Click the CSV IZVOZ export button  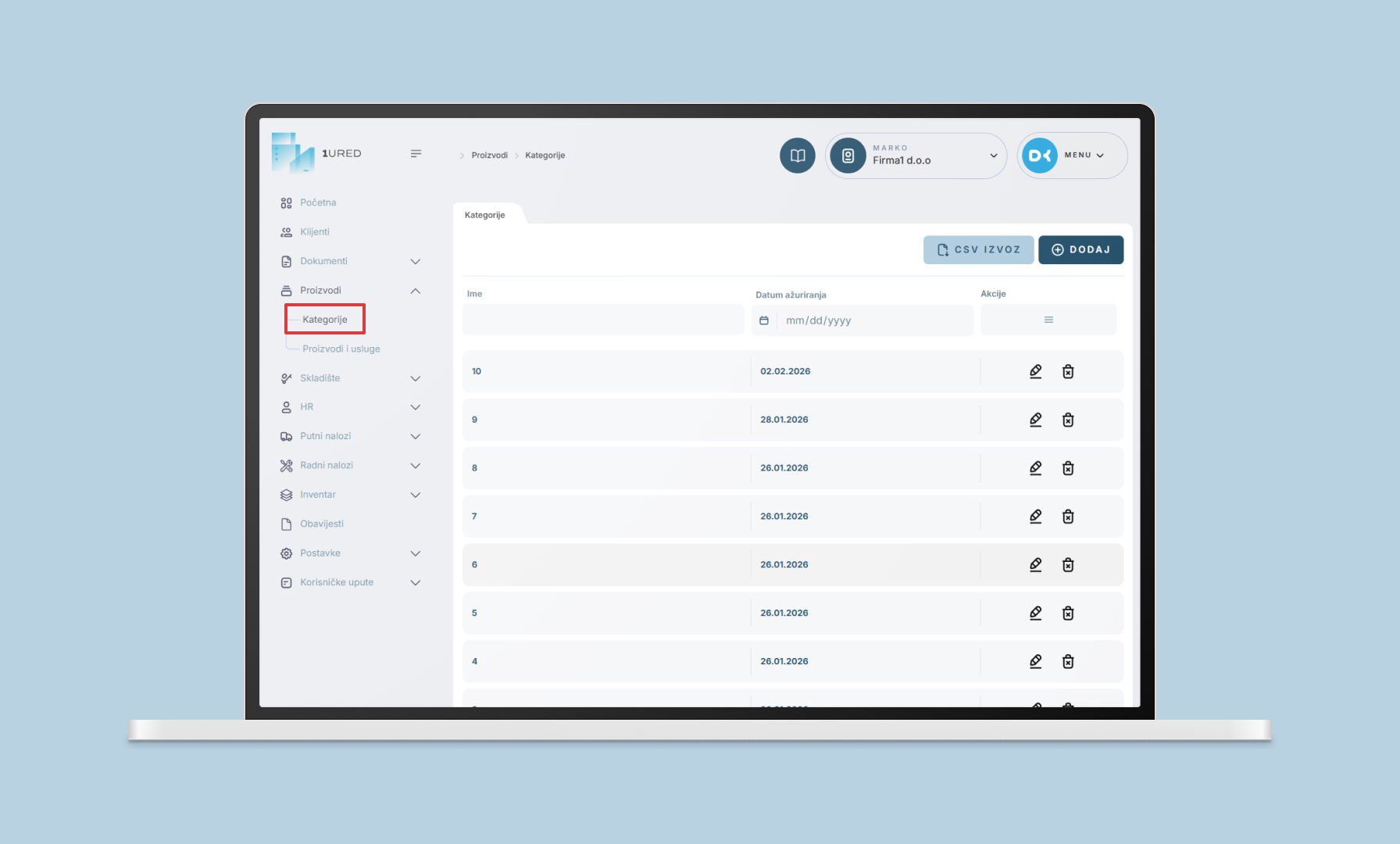pyautogui.click(x=978, y=250)
